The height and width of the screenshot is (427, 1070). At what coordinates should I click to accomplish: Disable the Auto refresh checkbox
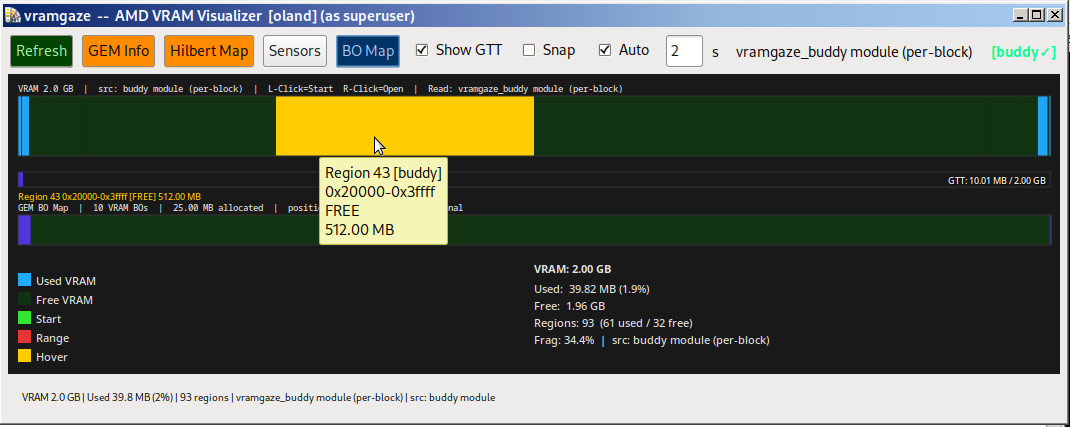[x=605, y=51]
